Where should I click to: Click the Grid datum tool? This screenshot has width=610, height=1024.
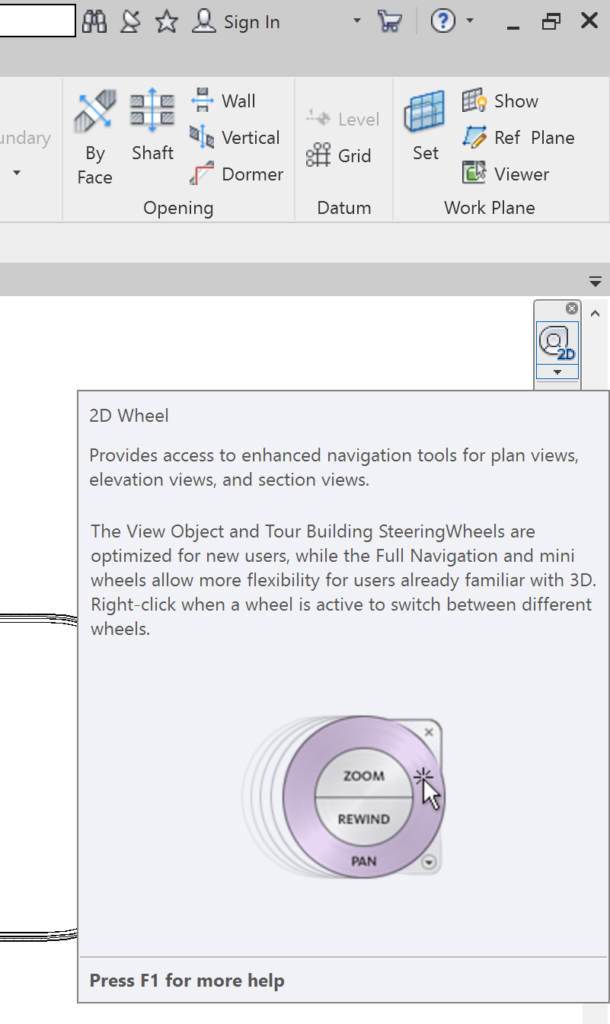(x=339, y=156)
